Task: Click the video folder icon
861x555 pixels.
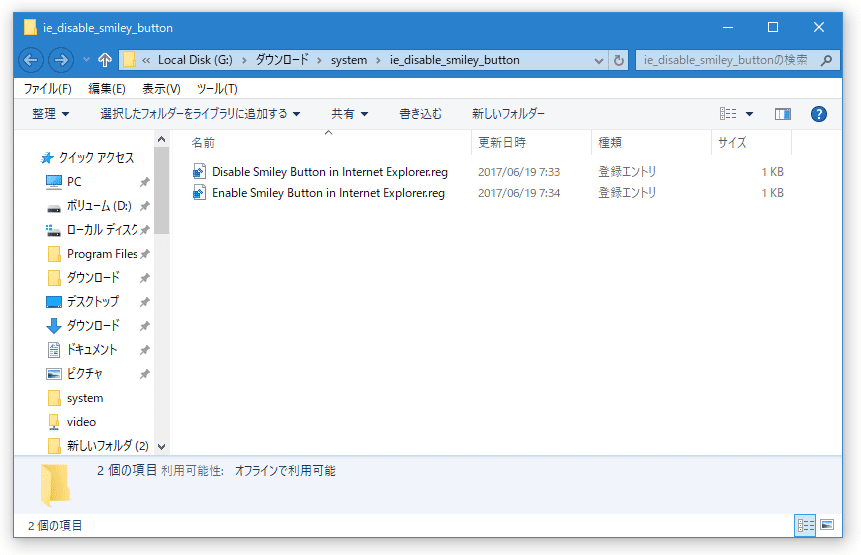Action: (x=54, y=422)
